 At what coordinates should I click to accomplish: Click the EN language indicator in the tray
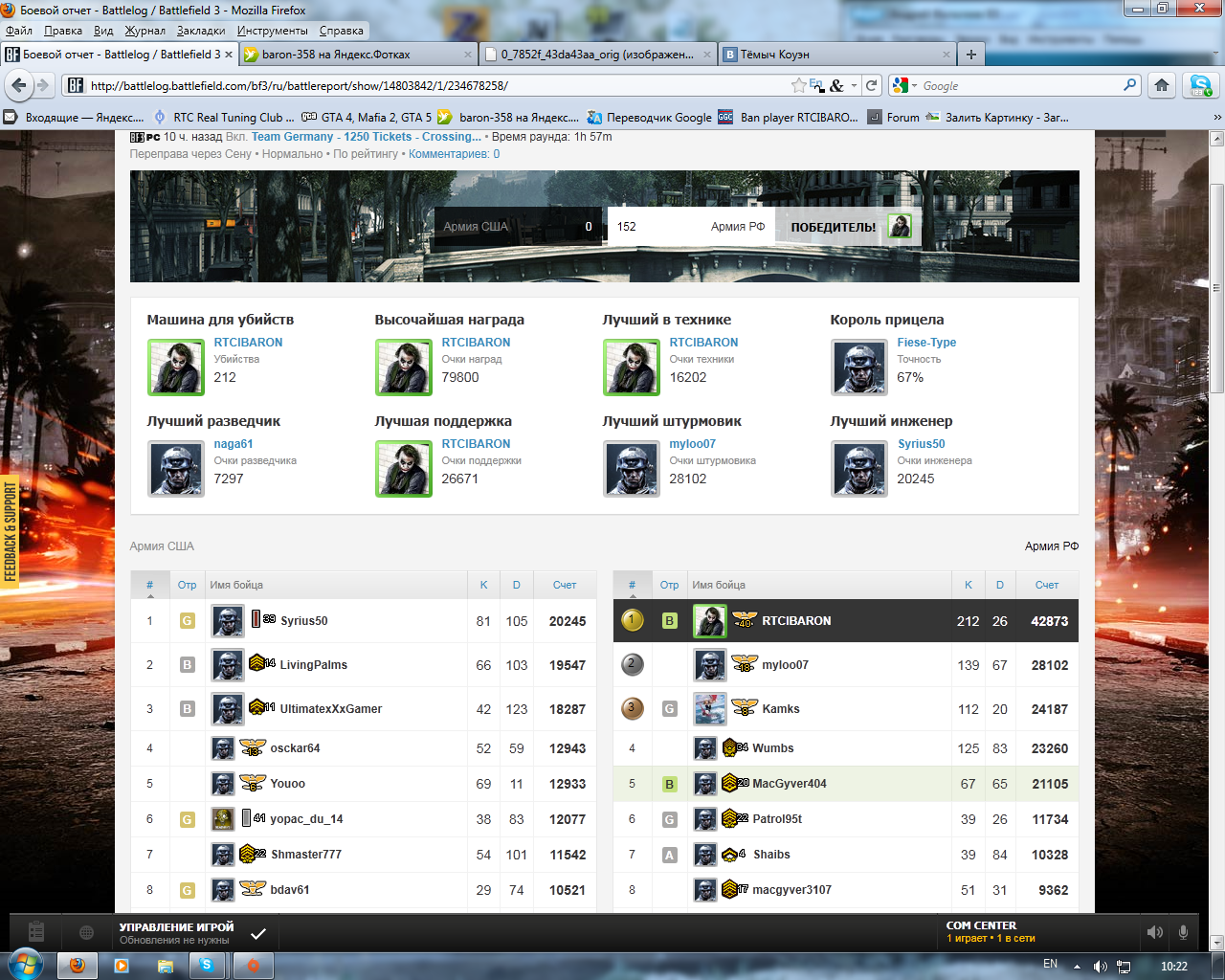coord(1050,965)
